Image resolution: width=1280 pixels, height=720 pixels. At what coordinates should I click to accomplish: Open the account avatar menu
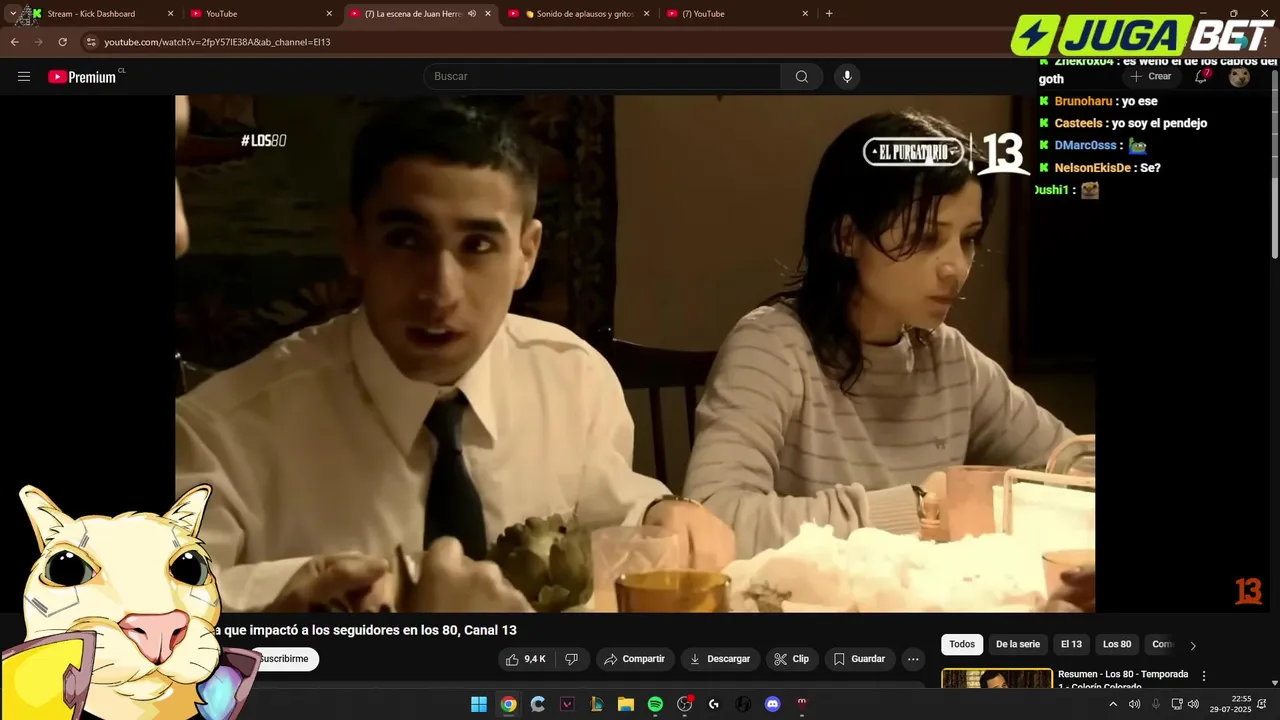[x=1240, y=77]
